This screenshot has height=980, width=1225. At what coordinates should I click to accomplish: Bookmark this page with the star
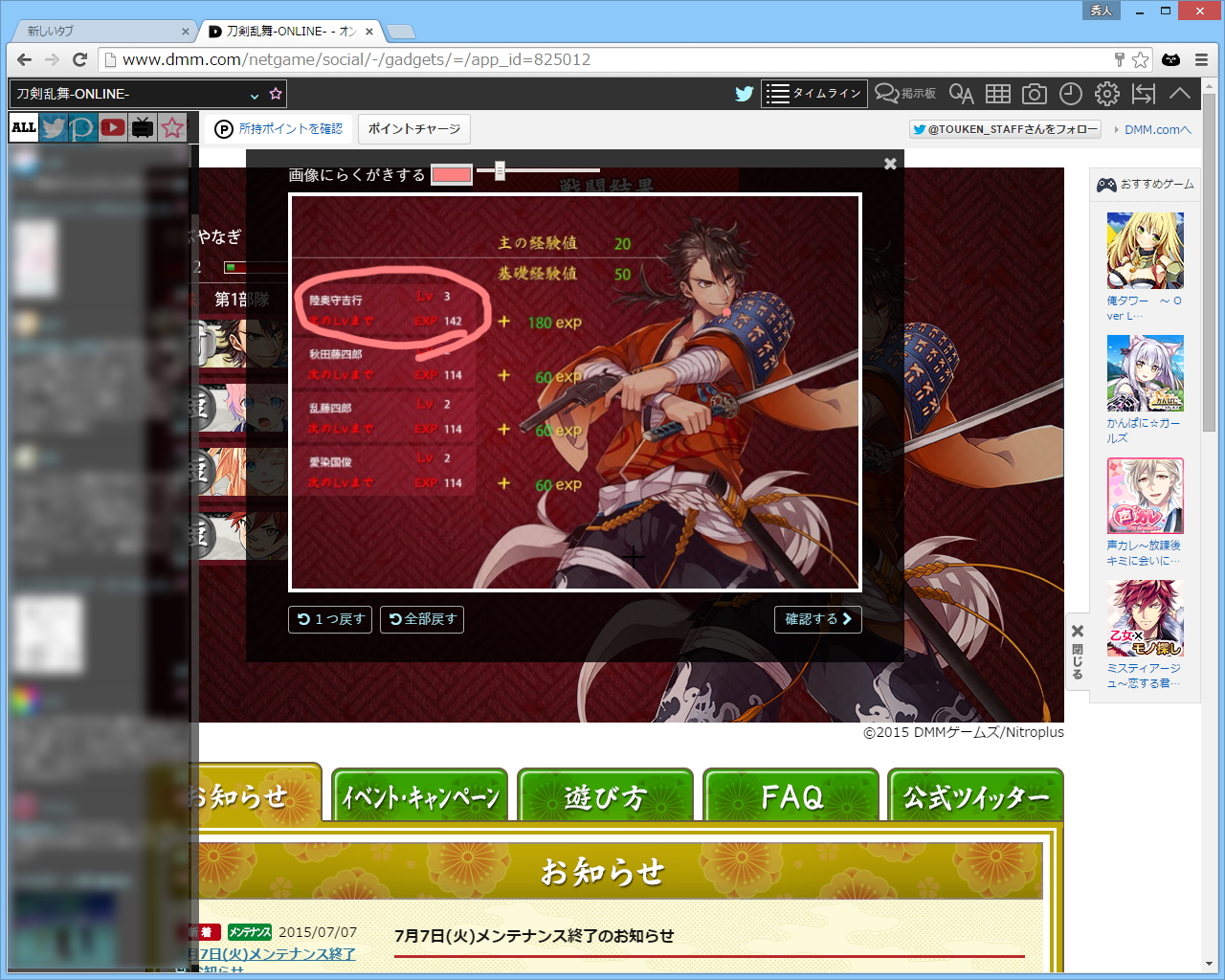coord(1140,59)
